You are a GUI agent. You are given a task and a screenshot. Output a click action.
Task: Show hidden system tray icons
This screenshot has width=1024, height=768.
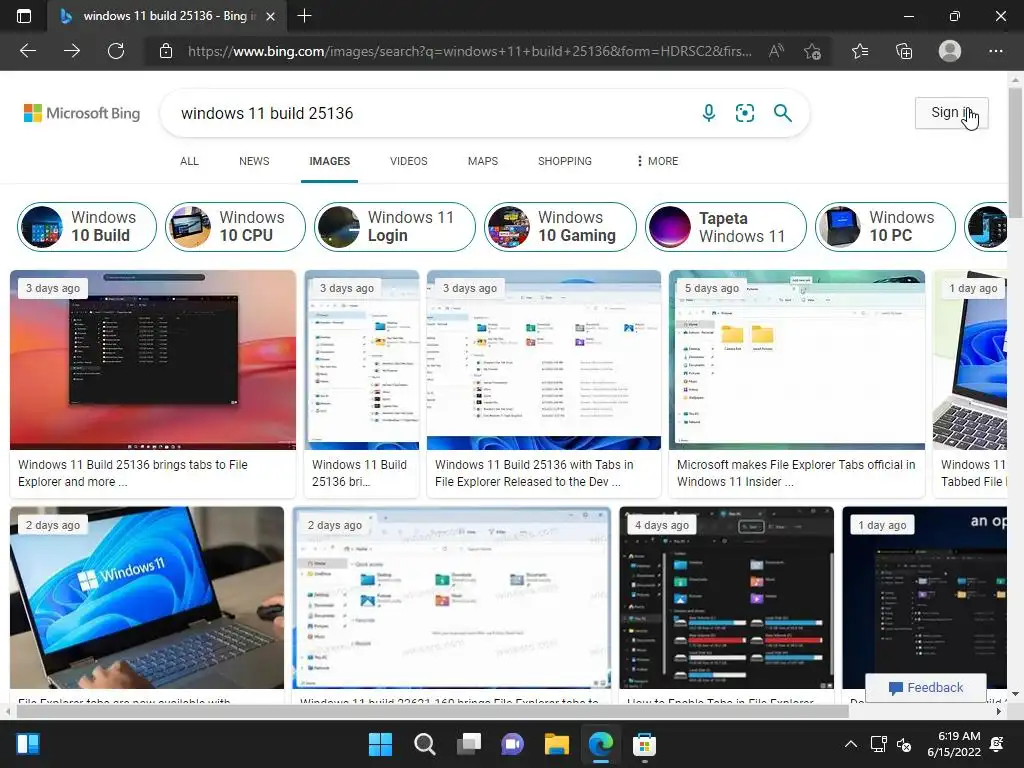[x=851, y=744]
